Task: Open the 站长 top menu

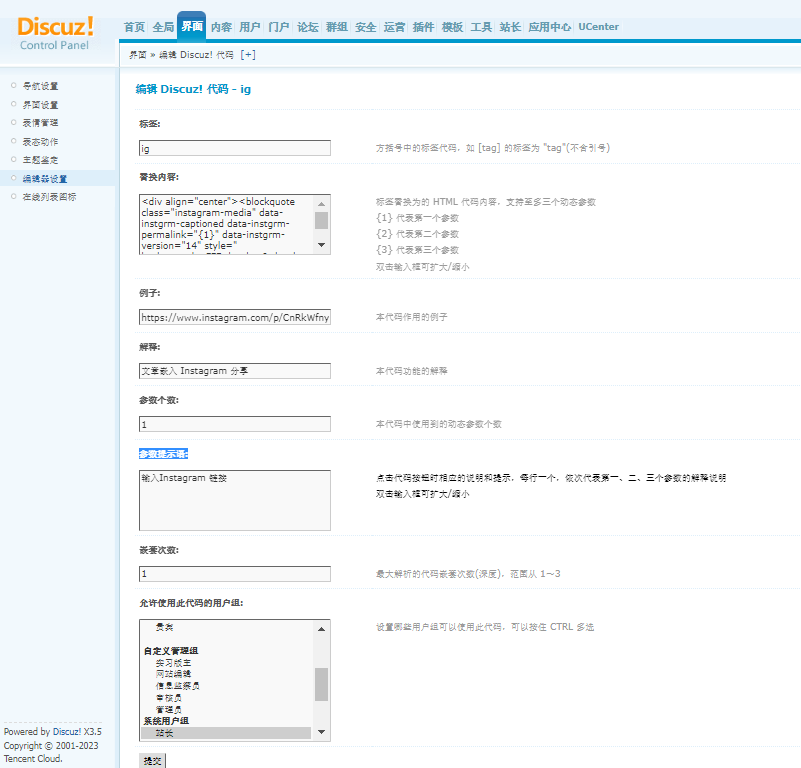Action: click(x=510, y=27)
